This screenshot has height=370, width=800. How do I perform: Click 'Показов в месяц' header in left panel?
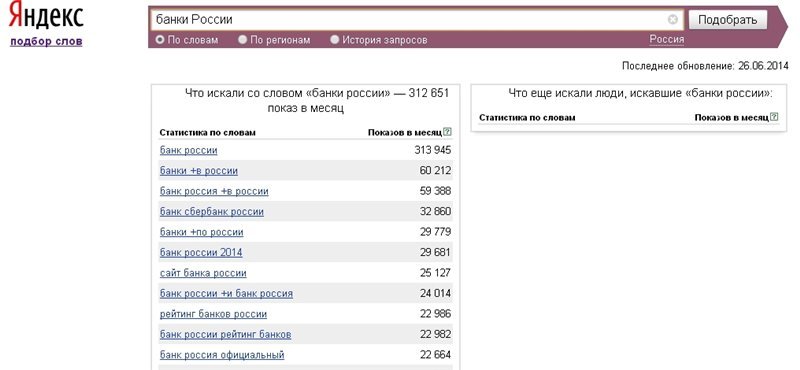405,133
